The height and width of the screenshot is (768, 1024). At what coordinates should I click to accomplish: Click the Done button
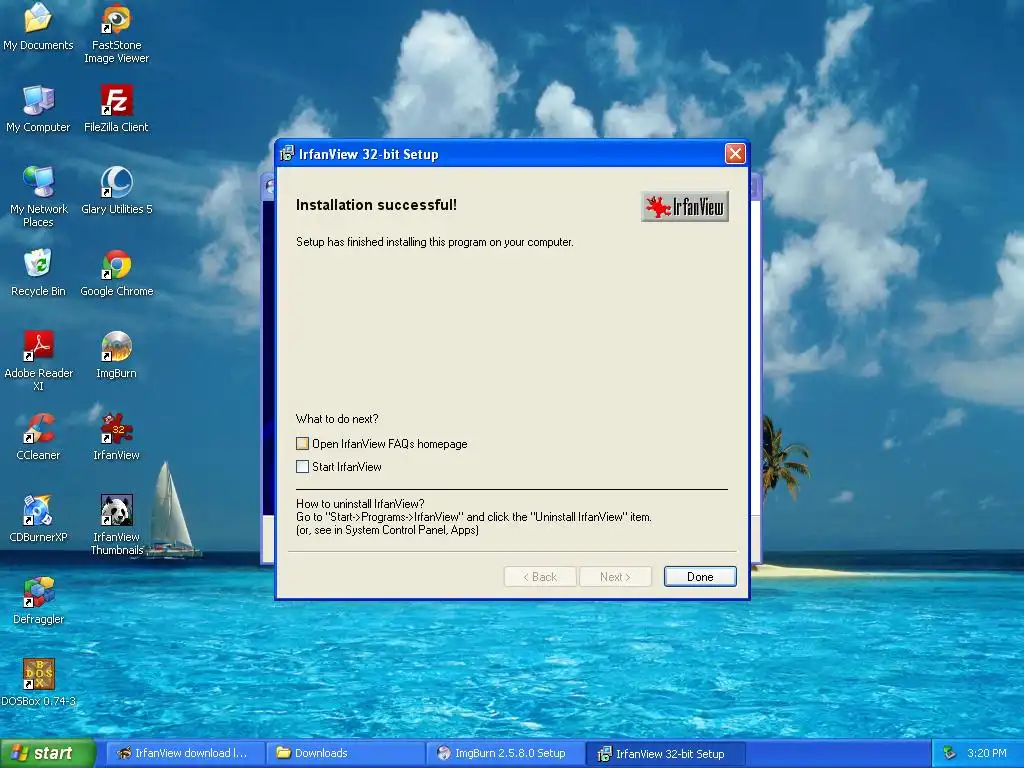pyautogui.click(x=700, y=577)
